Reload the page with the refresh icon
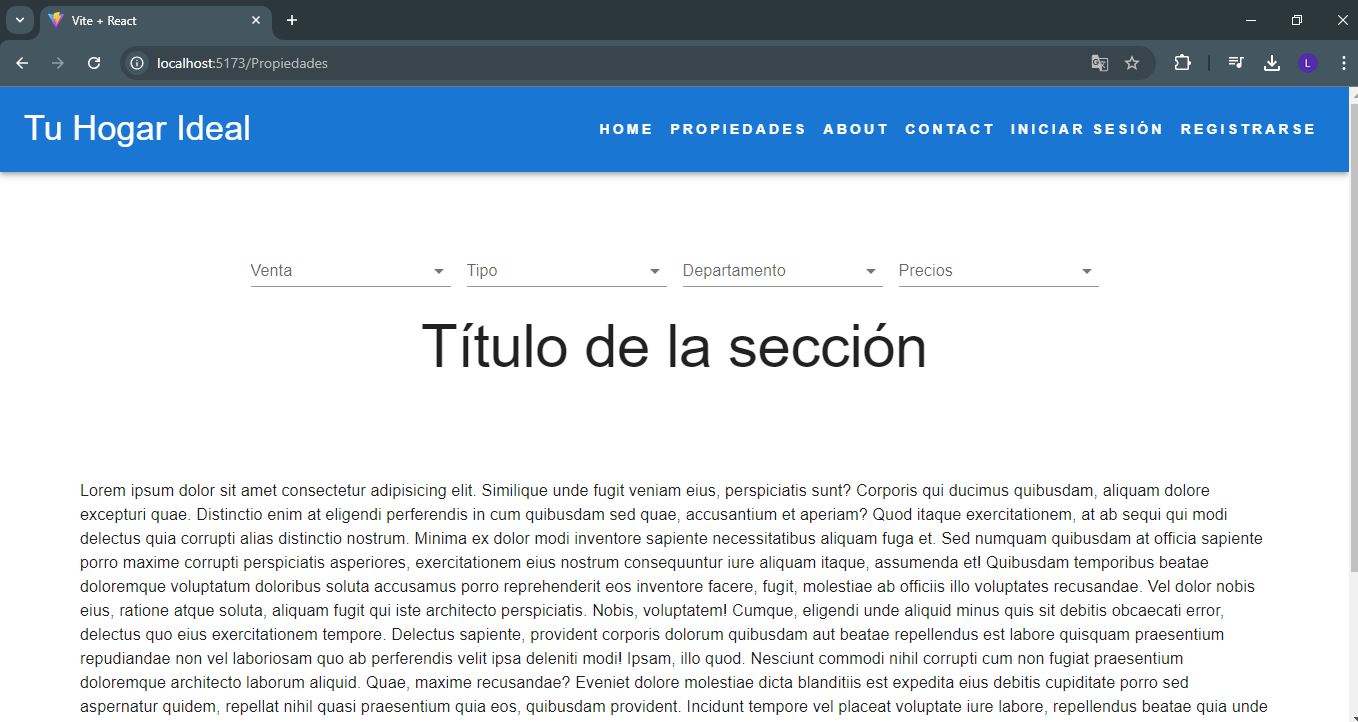 coord(94,63)
